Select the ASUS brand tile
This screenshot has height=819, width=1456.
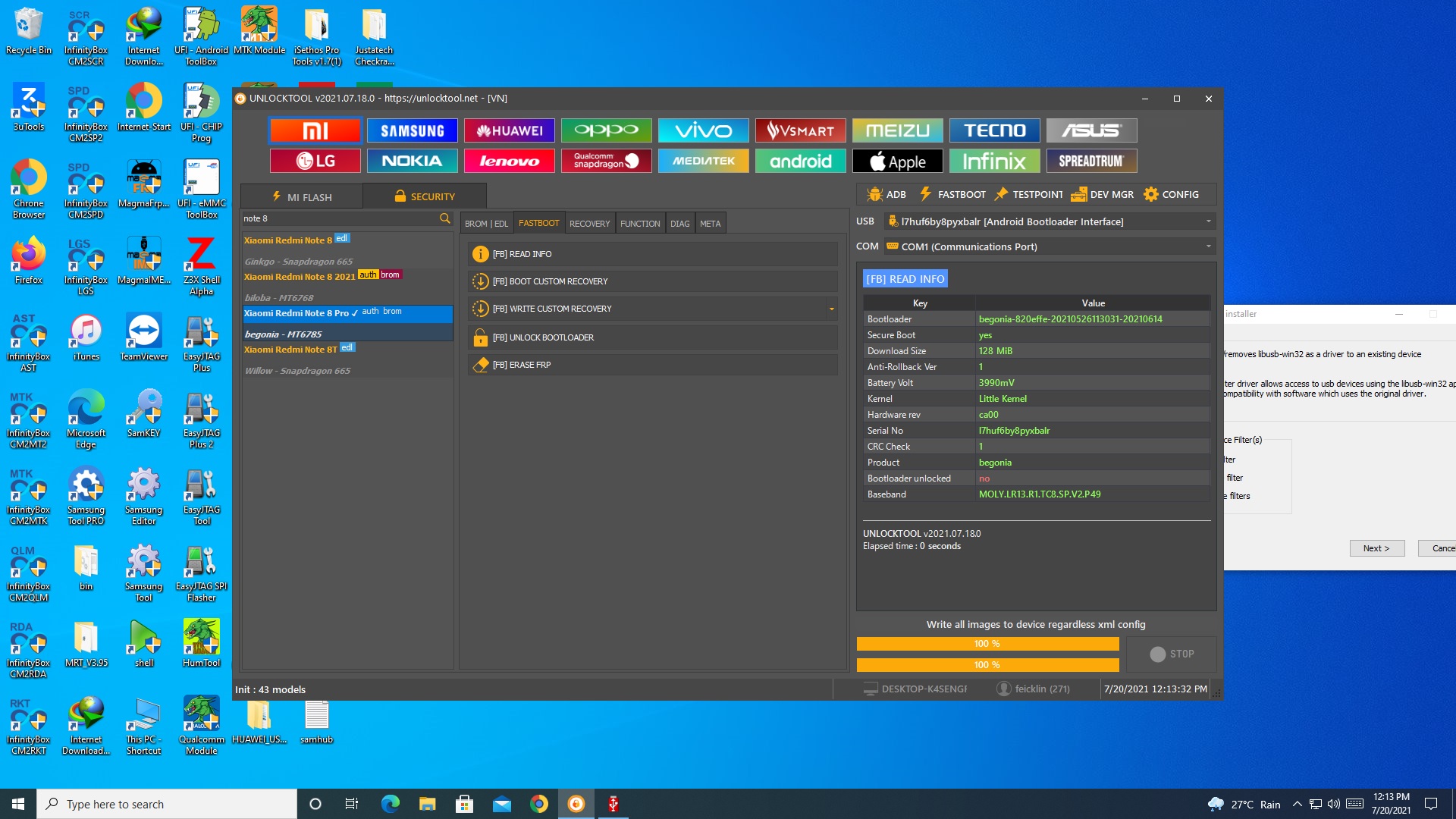[1091, 130]
